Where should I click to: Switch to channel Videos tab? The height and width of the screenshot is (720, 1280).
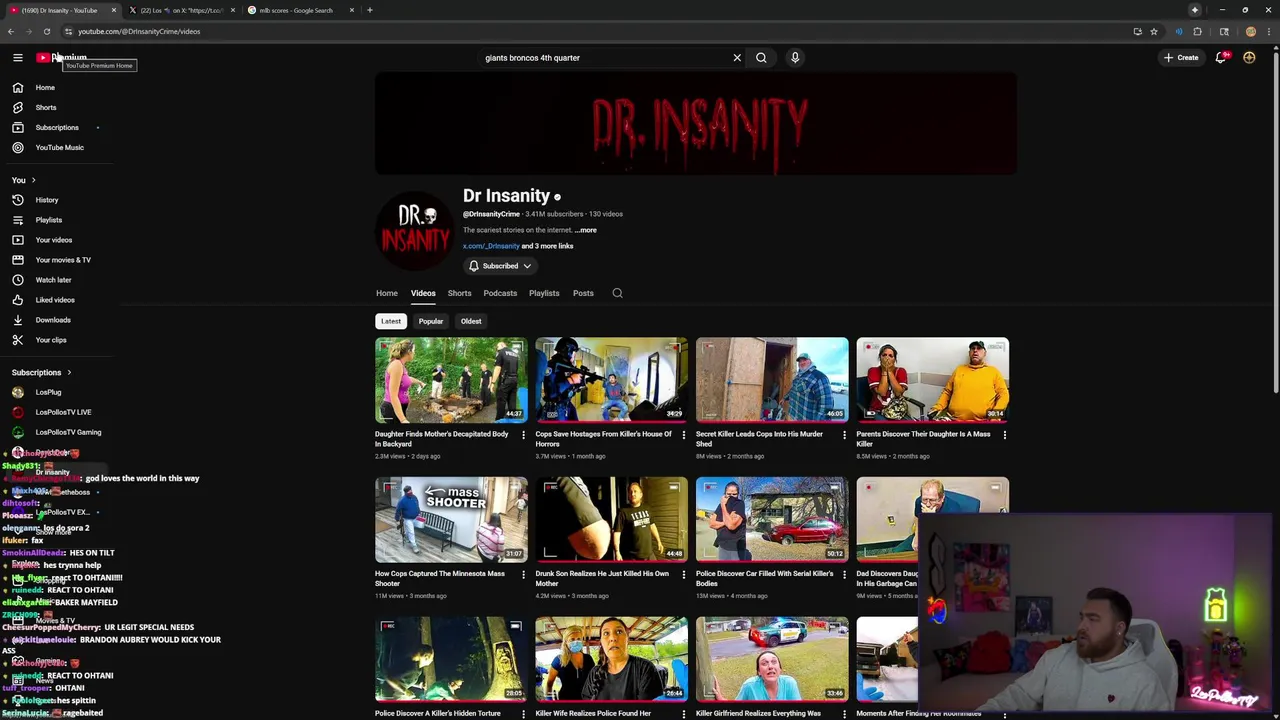(x=423, y=293)
